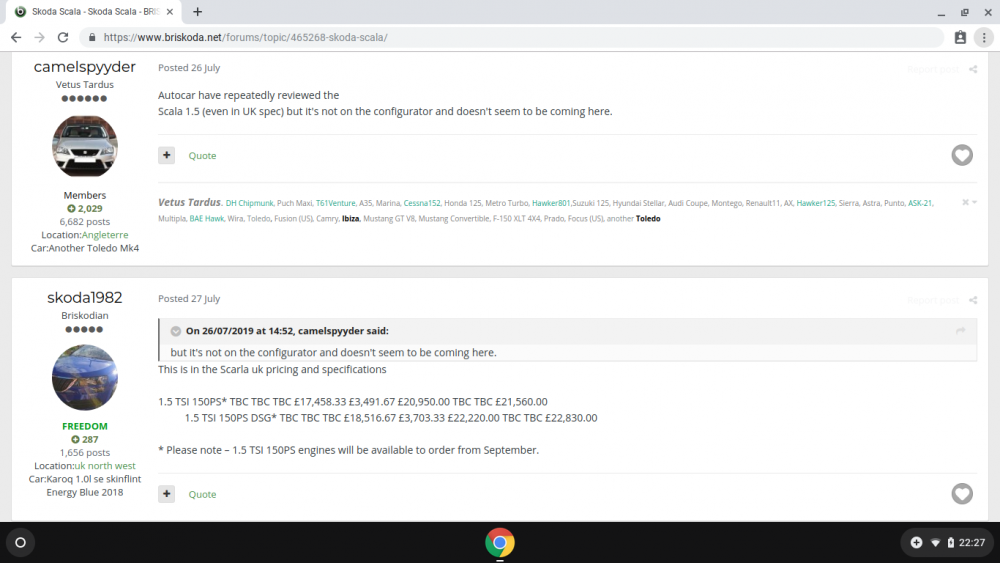Screen dimensions: 1000x563
Task: Open Posted 26 July timestamp
Action: click(189, 68)
